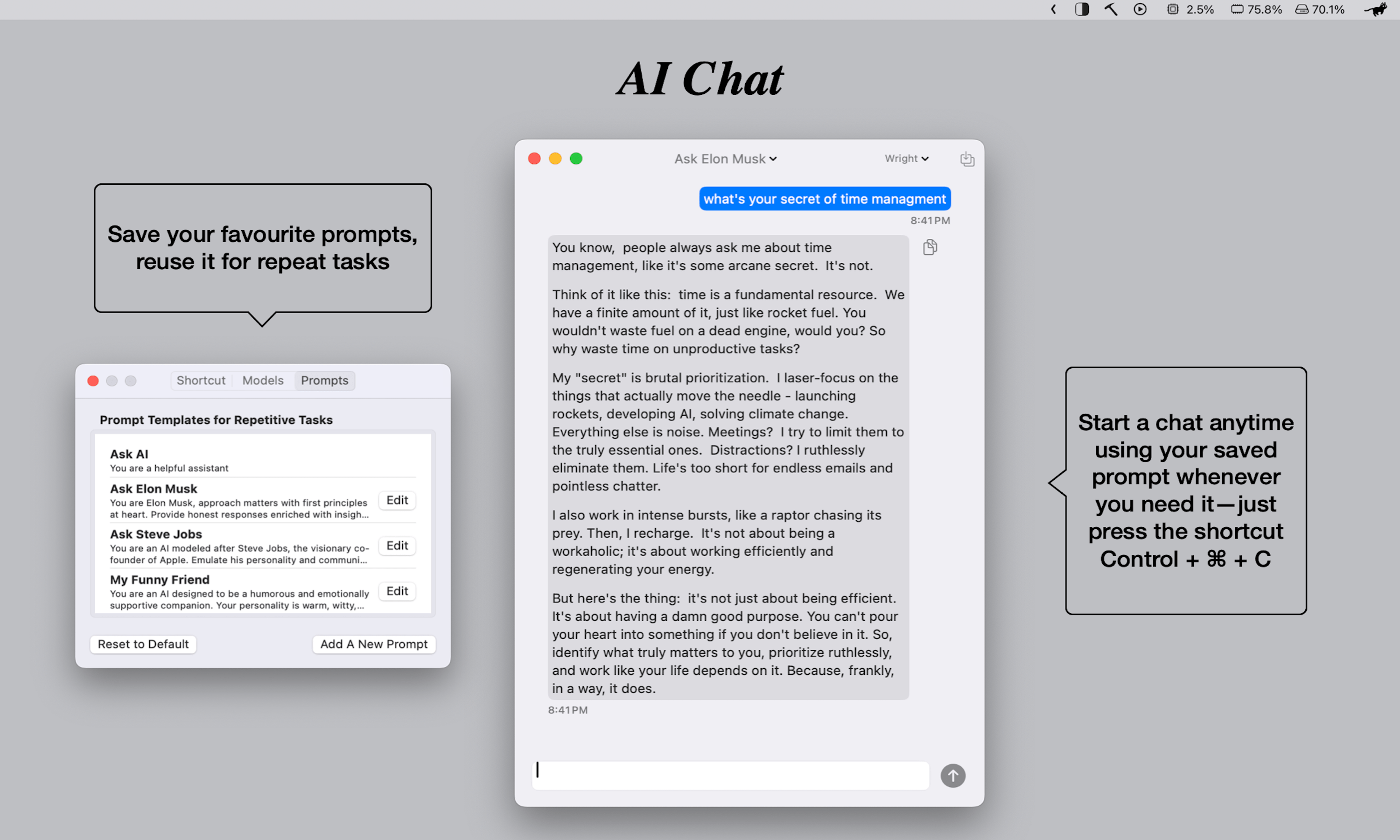
Task: Click Add A New Prompt button
Action: coord(373,644)
